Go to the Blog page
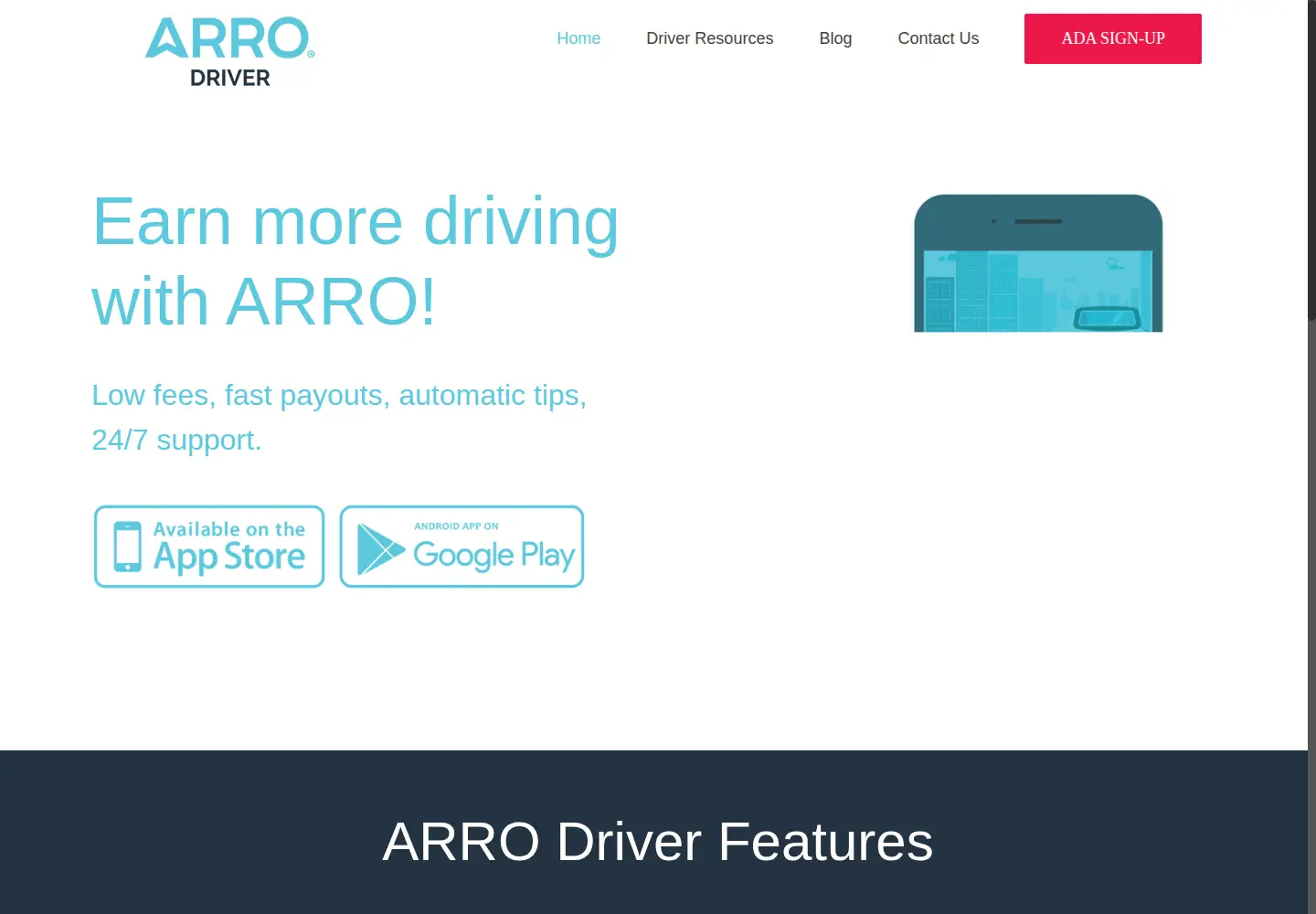 click(x=835, y=38)
